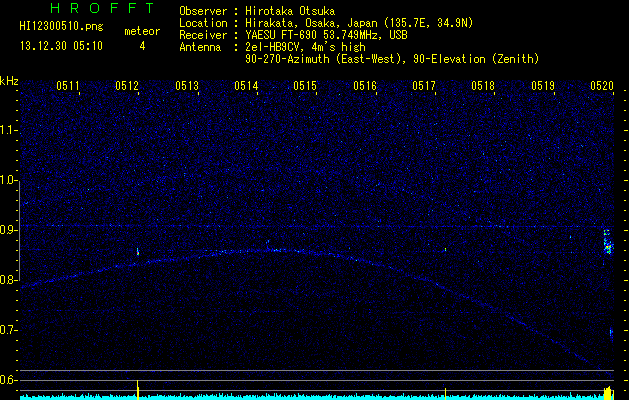Click the 0516 time marker
This screenshot has width=629, height=400.
point(365,86)
